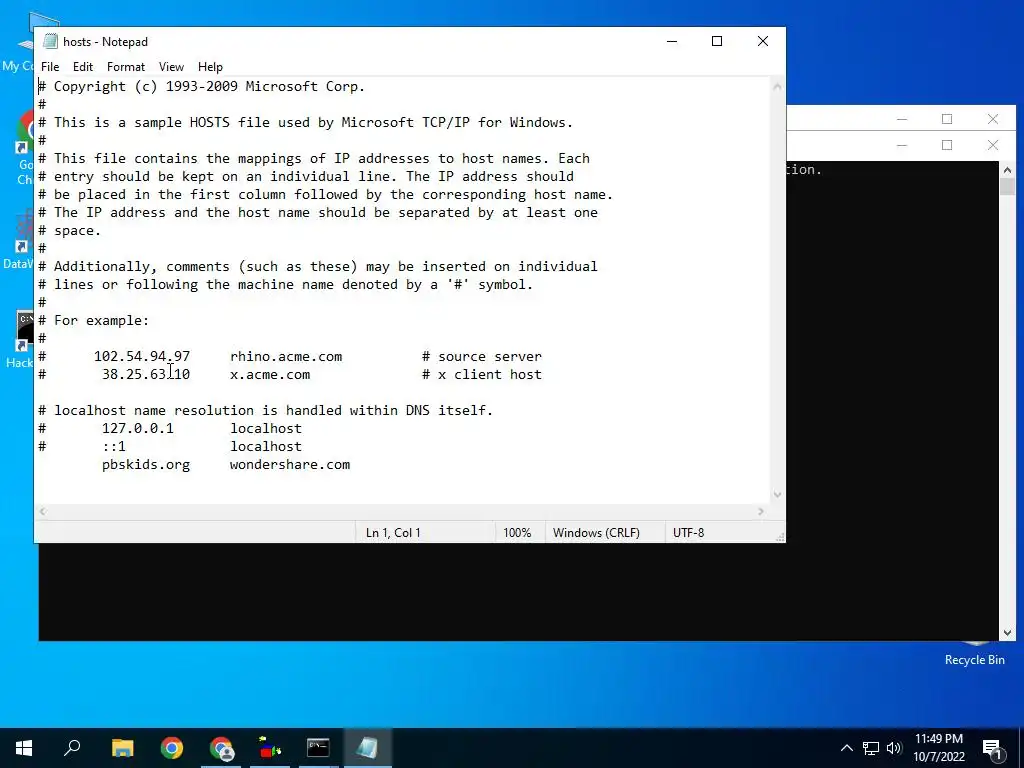The width and height of the screenshot is (1024, 768).
Task: Open the network status tray icon
Action: pyautogui.click(x=871, y=748)
